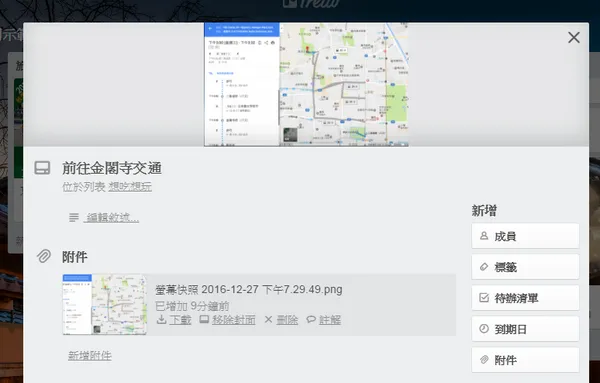Click 新增附件 link below attachments
The image size is (600, 383).
[x=90, y=355]
